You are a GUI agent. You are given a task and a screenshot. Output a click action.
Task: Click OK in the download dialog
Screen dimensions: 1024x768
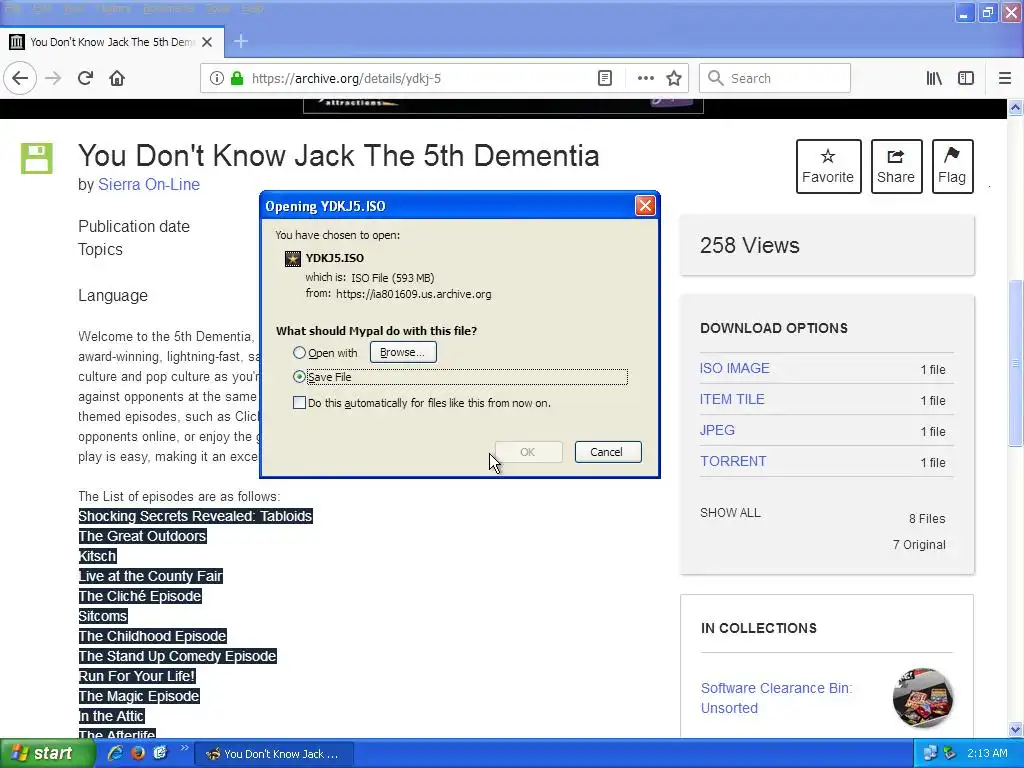[528, 452]
